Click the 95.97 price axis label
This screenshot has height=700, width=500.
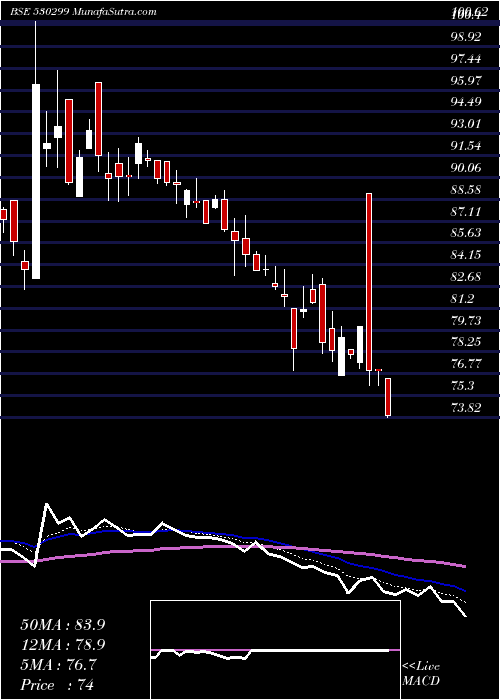pyautogui.click(x=466, y=80)
